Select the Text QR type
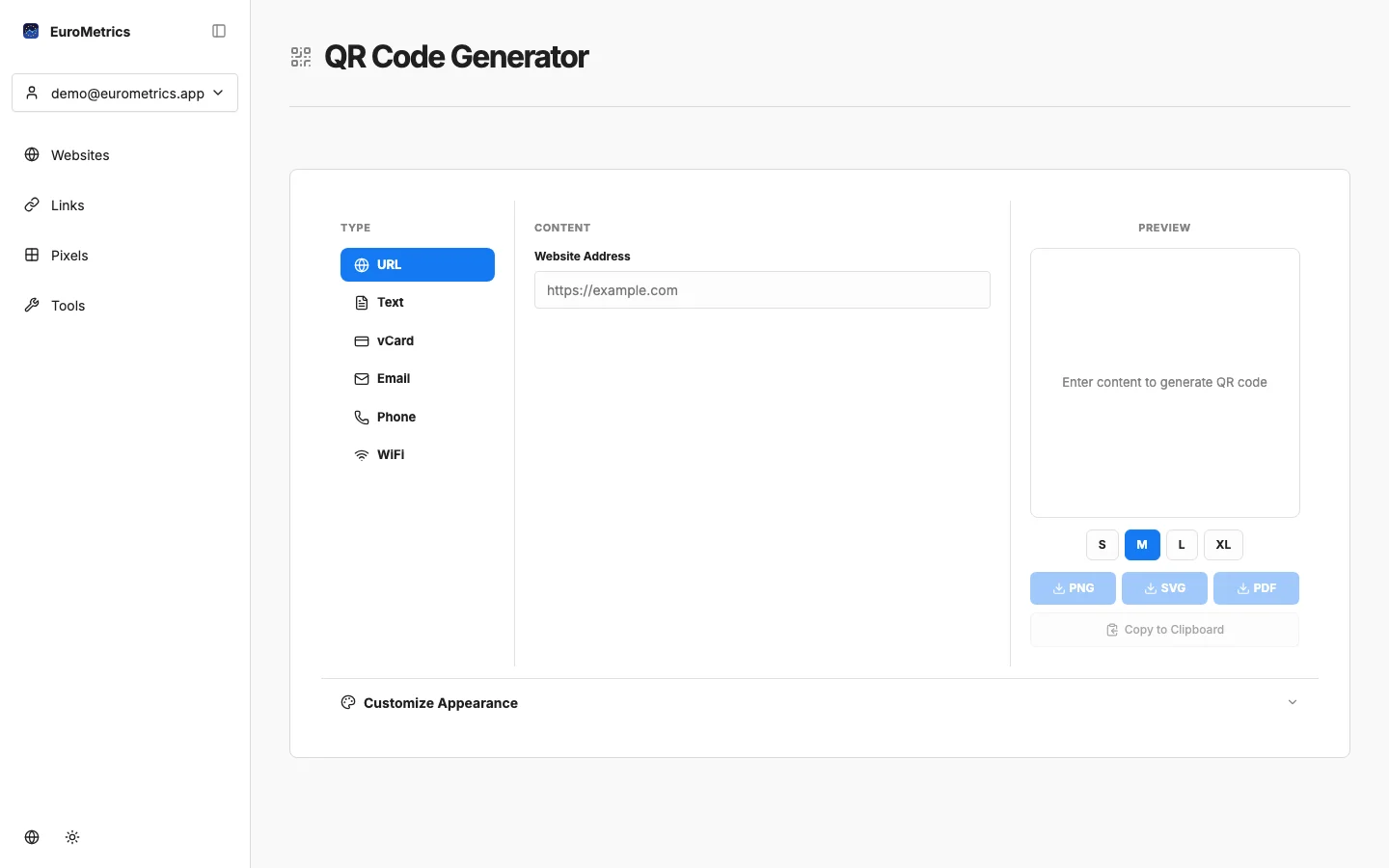Image resolution: width=1389 pixels, height=868 pixels. pyautogui.click(x=418, y=302)
